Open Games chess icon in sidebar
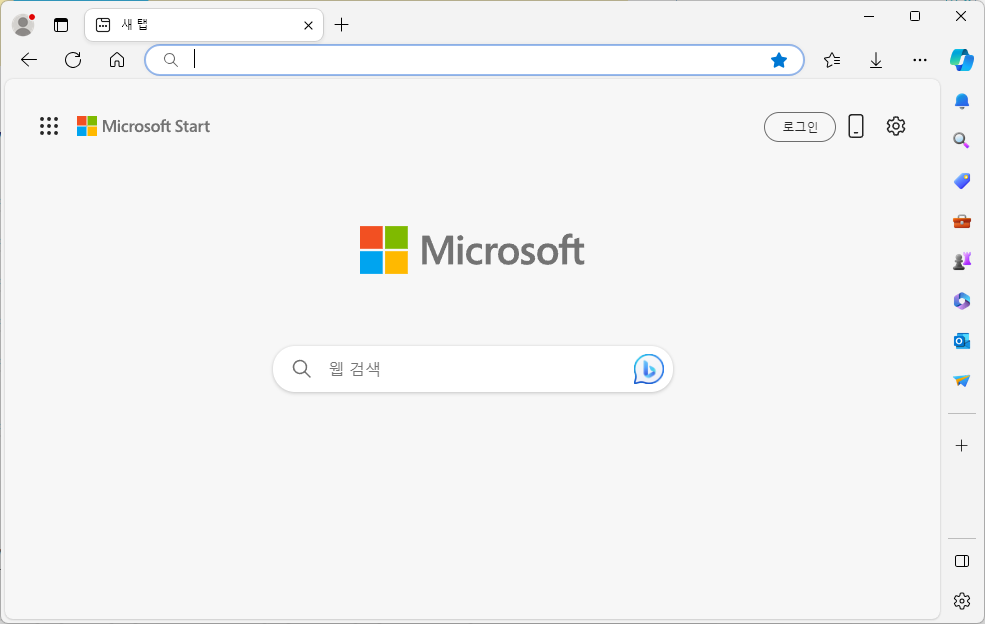 pyautogui.click(x=962, y=261)
